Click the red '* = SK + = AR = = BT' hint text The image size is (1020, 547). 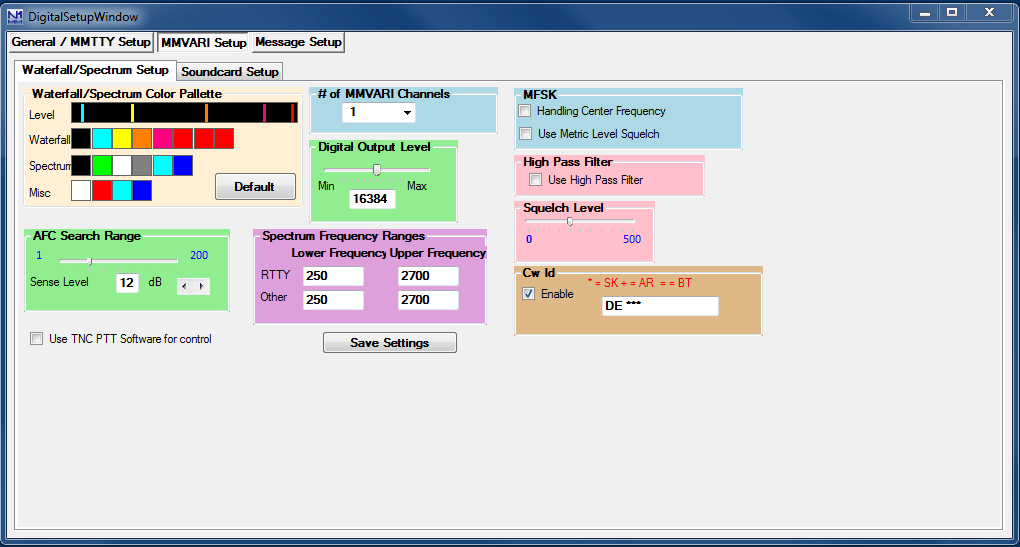(639, 283)
